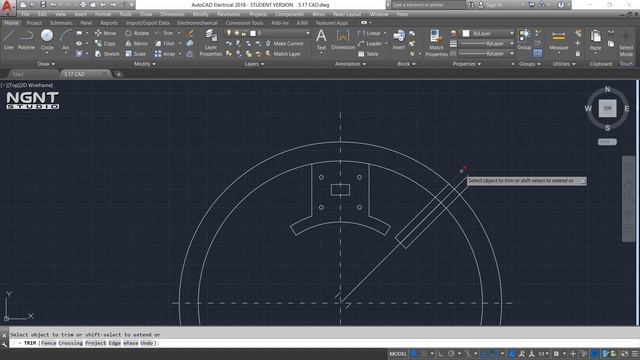Expand the Layers panel

point(254,64)
